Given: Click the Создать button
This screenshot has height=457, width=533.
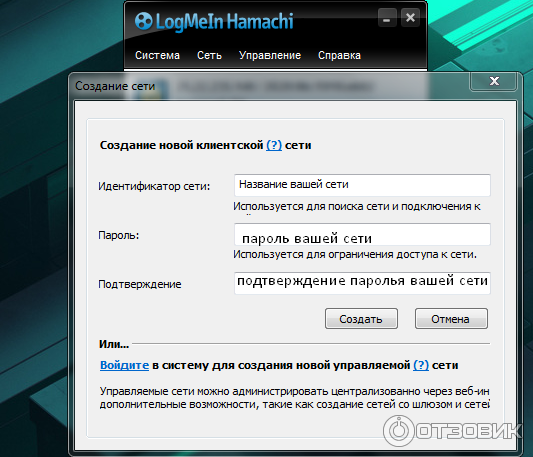Looking at the screenshot, I should click(361, 319).
